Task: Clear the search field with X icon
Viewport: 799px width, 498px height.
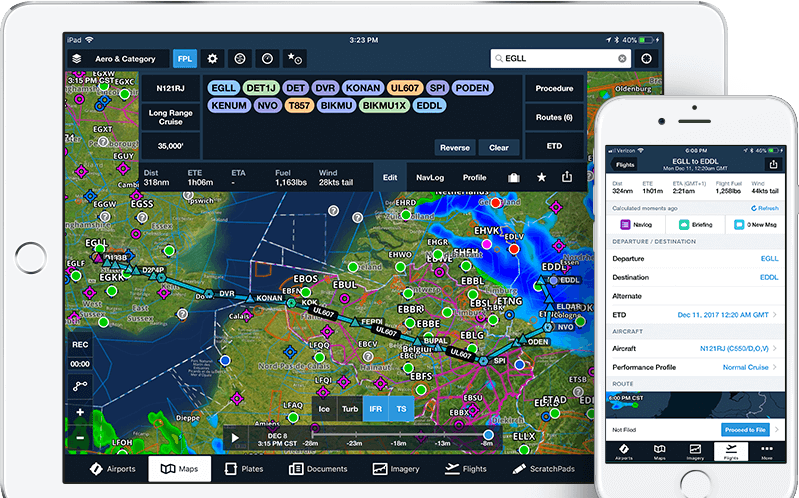Action: pos(622,59)
